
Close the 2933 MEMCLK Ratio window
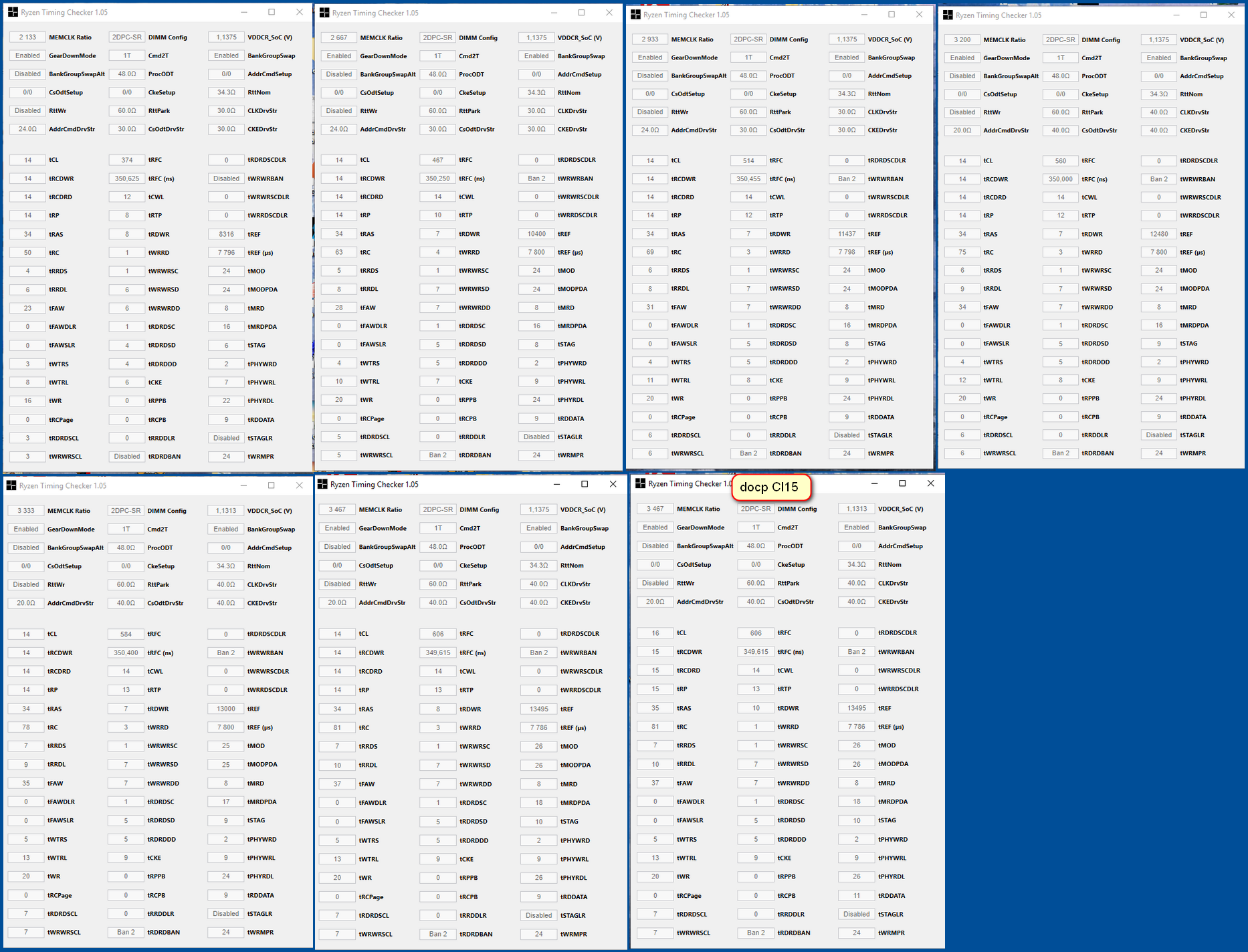(x=919, y=15)
